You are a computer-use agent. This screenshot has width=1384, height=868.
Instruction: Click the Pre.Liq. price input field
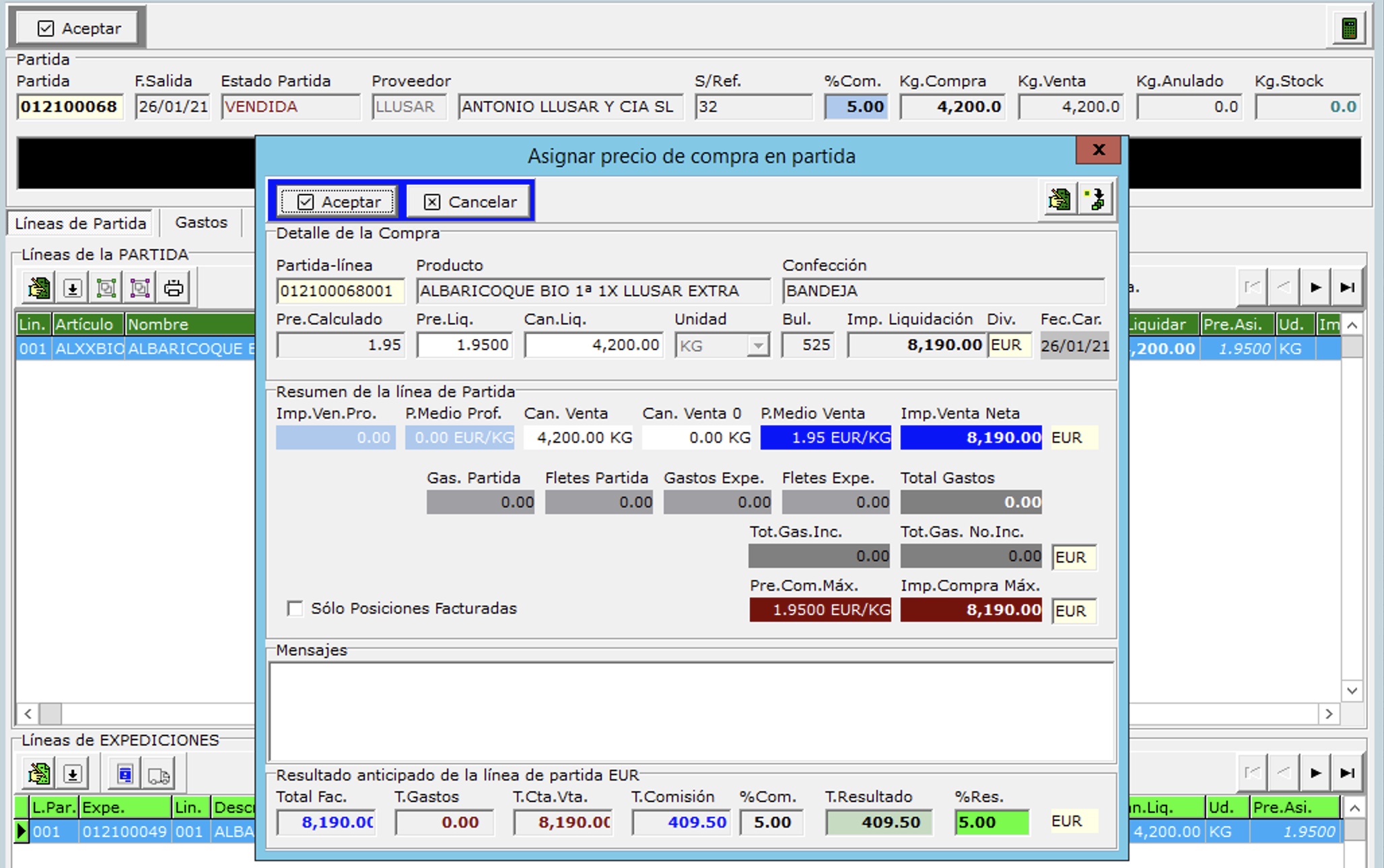[x=464, y=345]
